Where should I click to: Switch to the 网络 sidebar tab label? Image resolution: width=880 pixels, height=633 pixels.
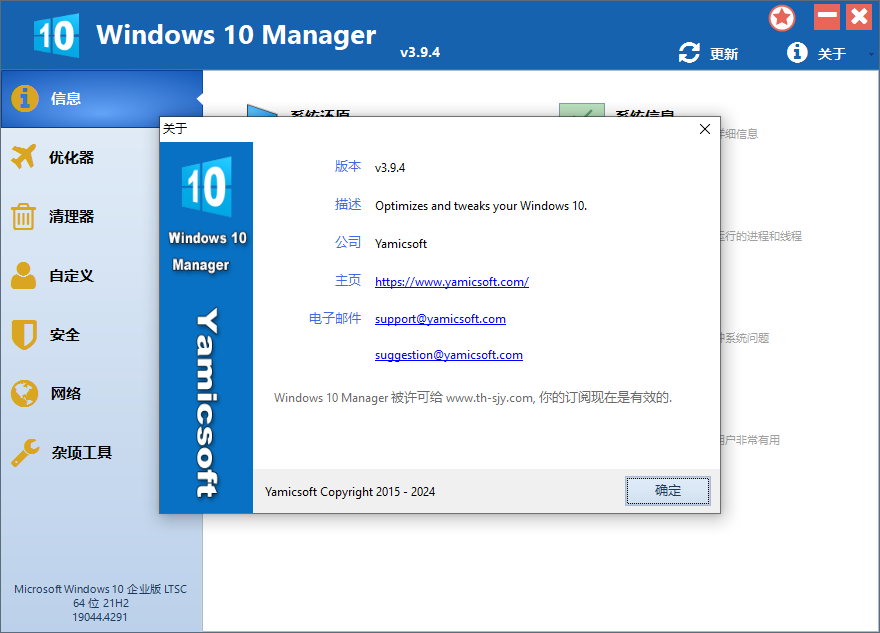coord(66,394)
